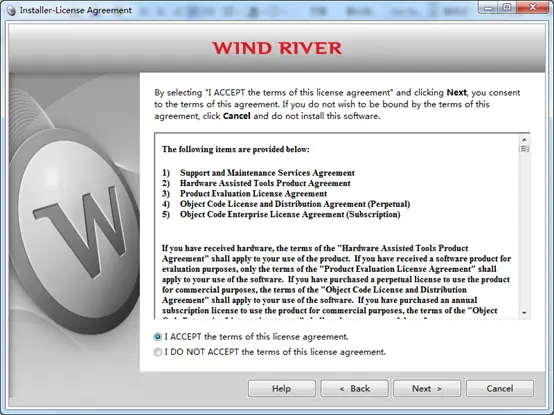The width and height of the screenshot is (554, 415).
Task: Click inside the license agreement text box
Action: 337,226
